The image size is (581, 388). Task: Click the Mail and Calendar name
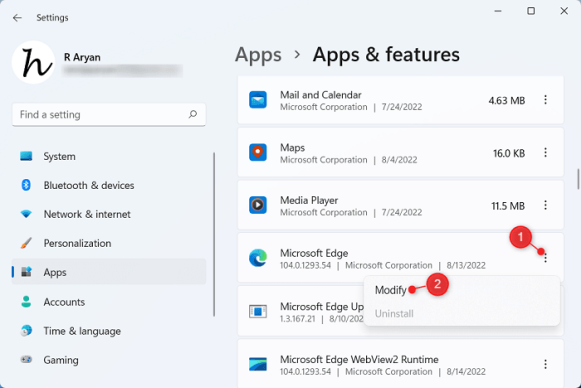click(321, 95)
